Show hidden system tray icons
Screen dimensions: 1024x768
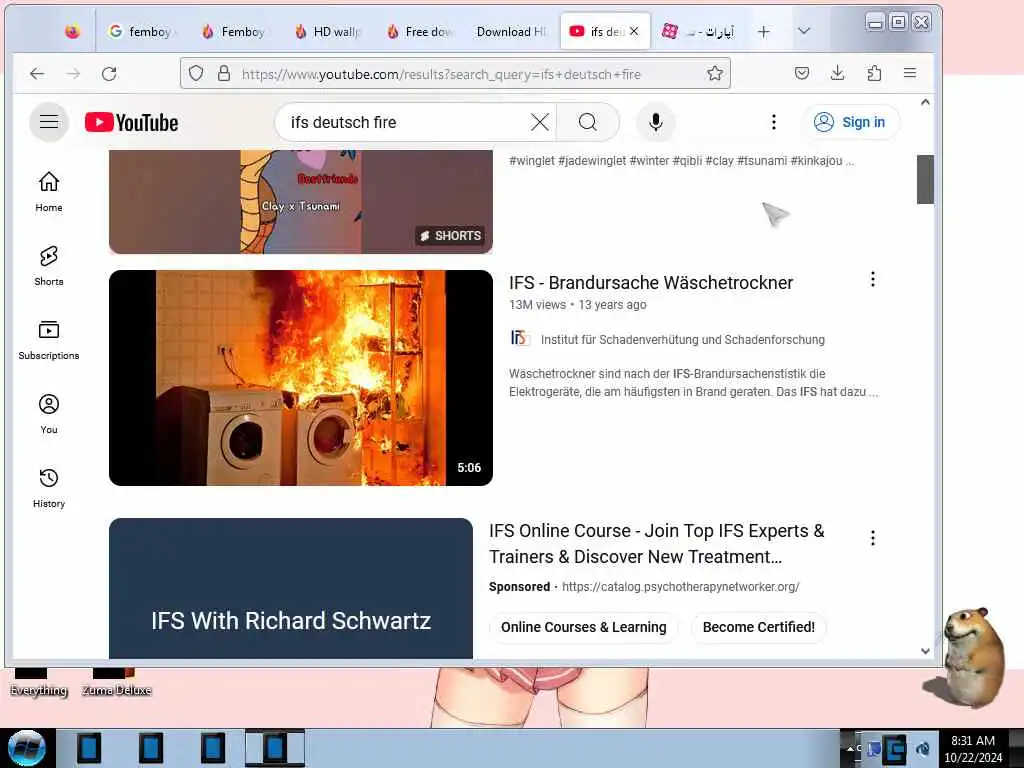click(850, 748)
